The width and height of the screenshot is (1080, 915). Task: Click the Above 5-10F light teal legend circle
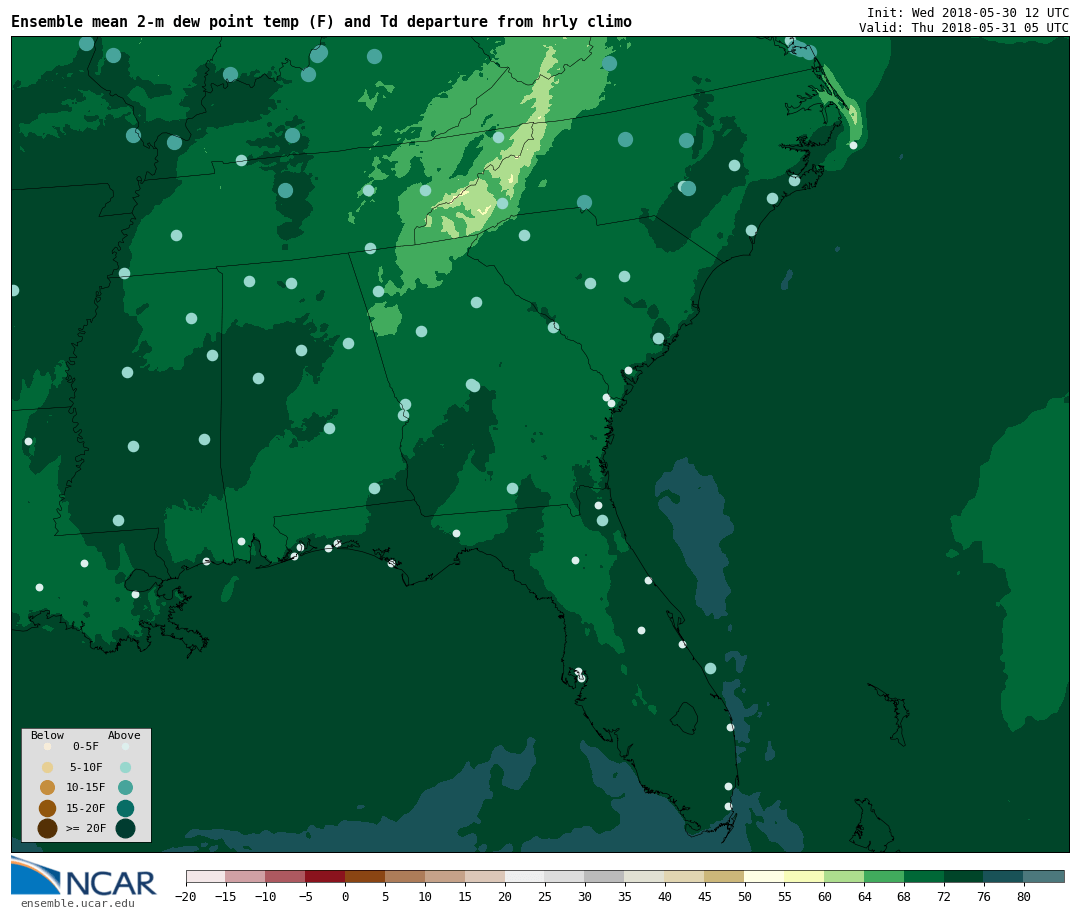[125, 768]
